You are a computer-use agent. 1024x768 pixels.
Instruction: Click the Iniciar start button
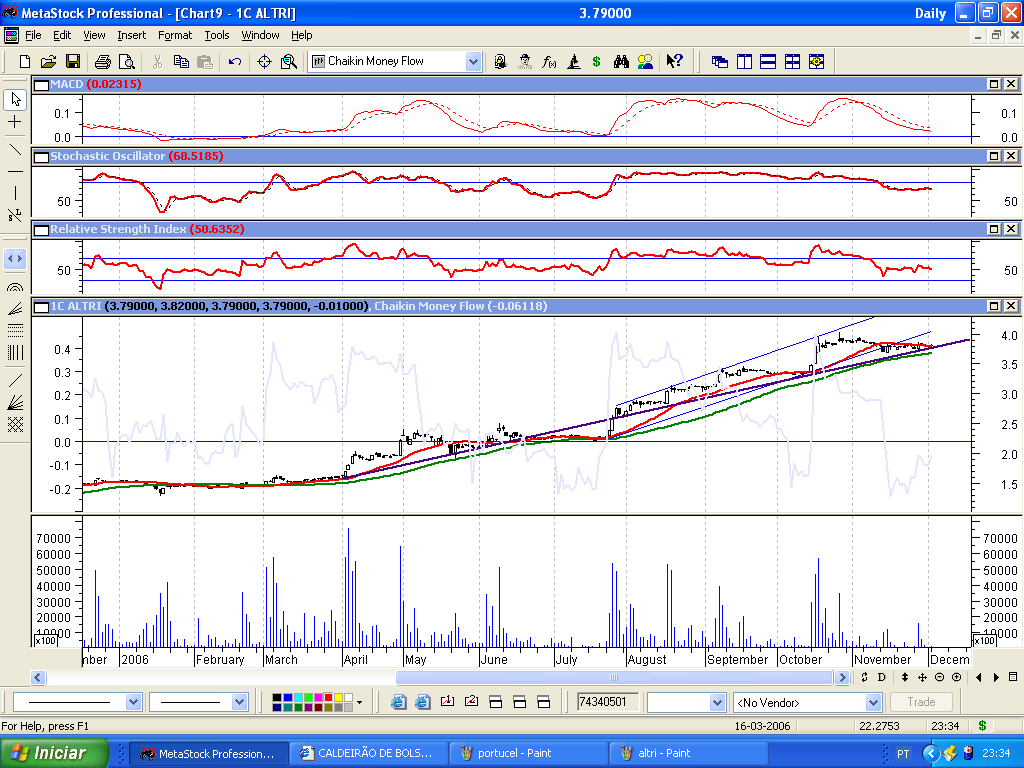click(55, 753)
